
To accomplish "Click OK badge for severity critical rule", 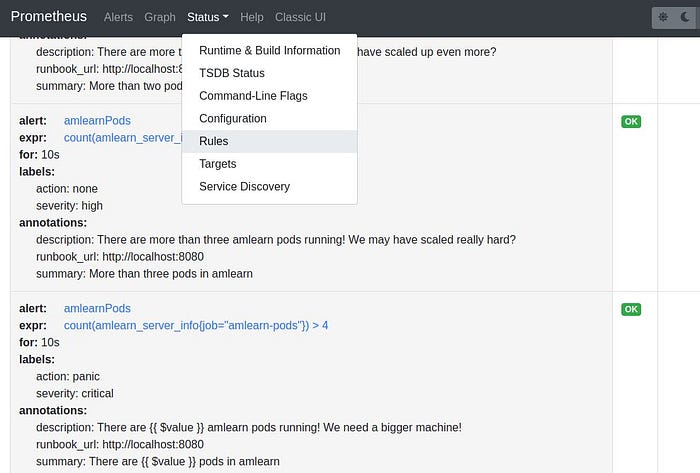I will click(631, 309).
